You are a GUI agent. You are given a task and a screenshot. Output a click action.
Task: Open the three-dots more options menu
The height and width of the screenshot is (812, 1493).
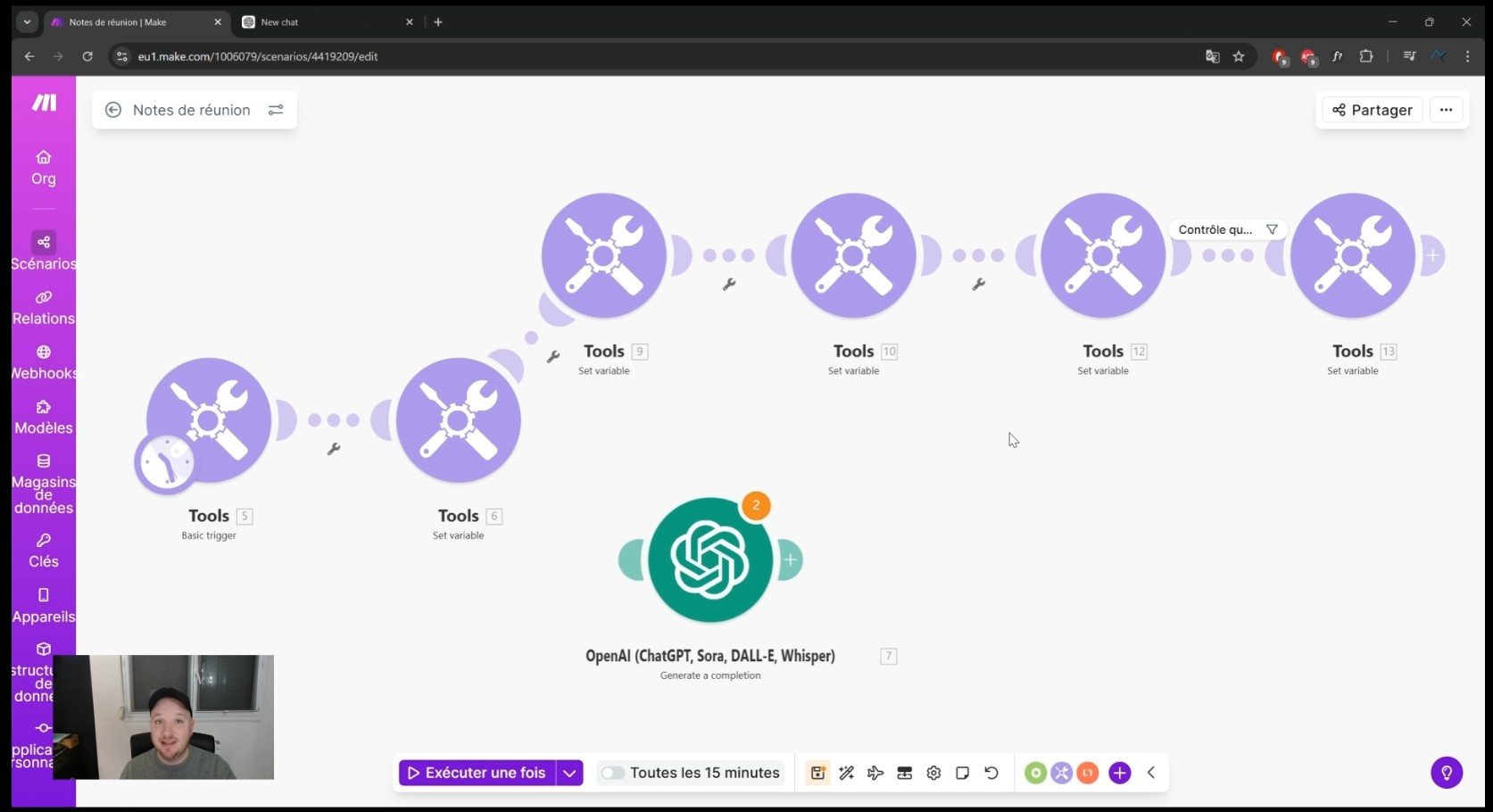(1446, 110)
